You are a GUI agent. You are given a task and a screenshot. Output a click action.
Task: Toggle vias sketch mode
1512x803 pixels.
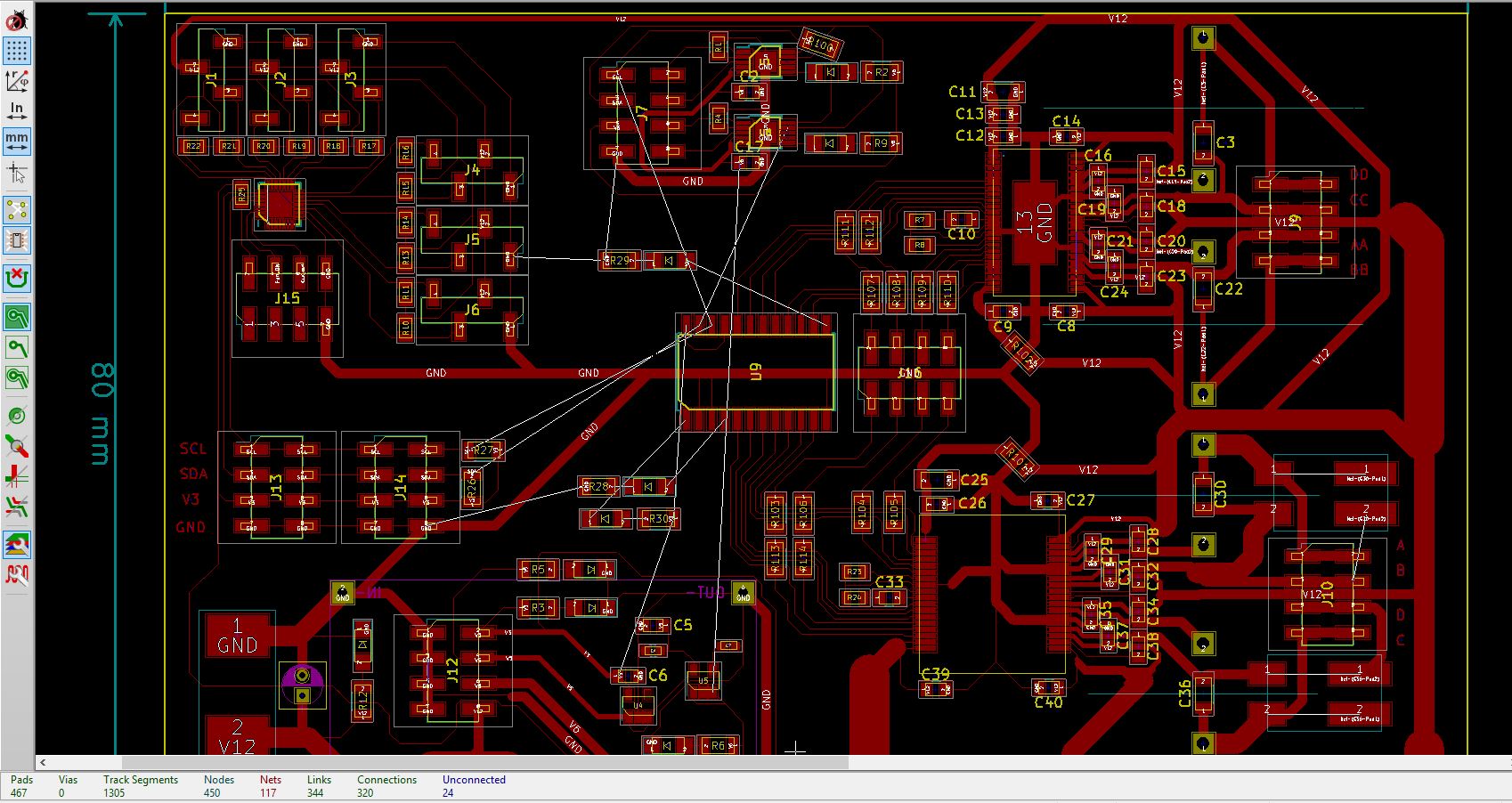(x=16, y=446)
